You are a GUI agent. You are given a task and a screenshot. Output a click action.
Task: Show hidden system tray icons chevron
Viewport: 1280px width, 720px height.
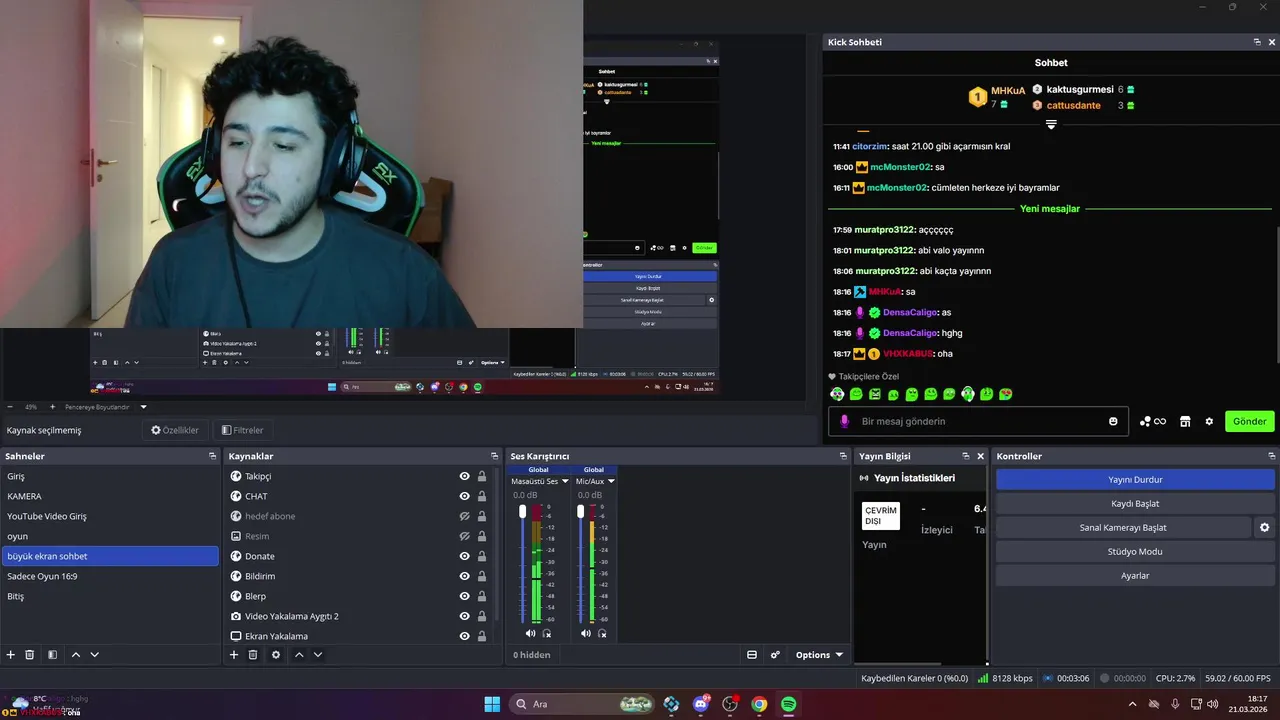1132,704
